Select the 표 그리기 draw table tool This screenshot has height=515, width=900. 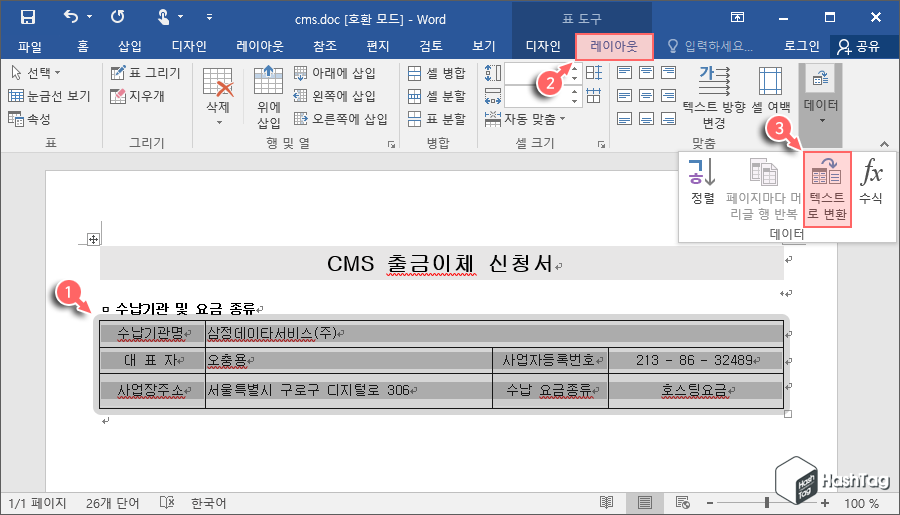coord(145,73)
